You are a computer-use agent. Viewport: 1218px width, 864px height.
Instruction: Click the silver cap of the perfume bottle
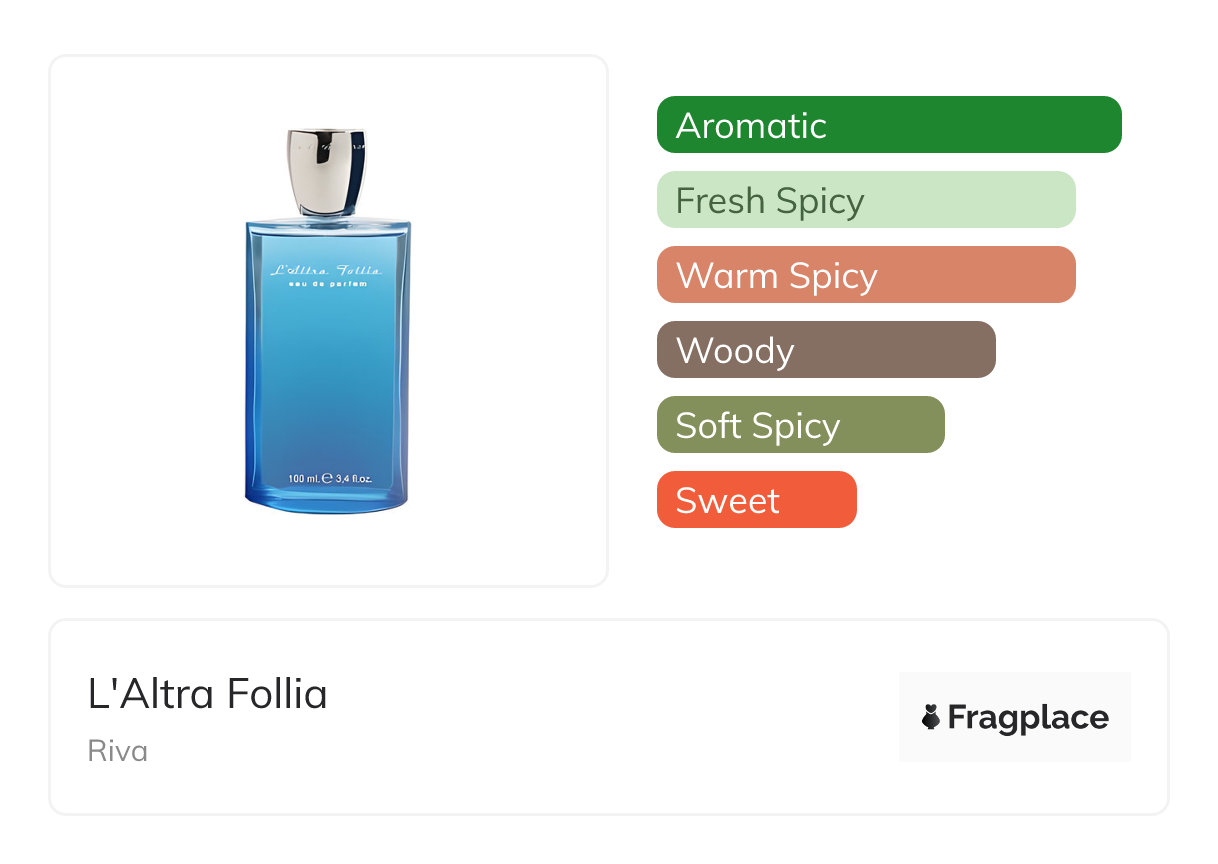(326, 172)
